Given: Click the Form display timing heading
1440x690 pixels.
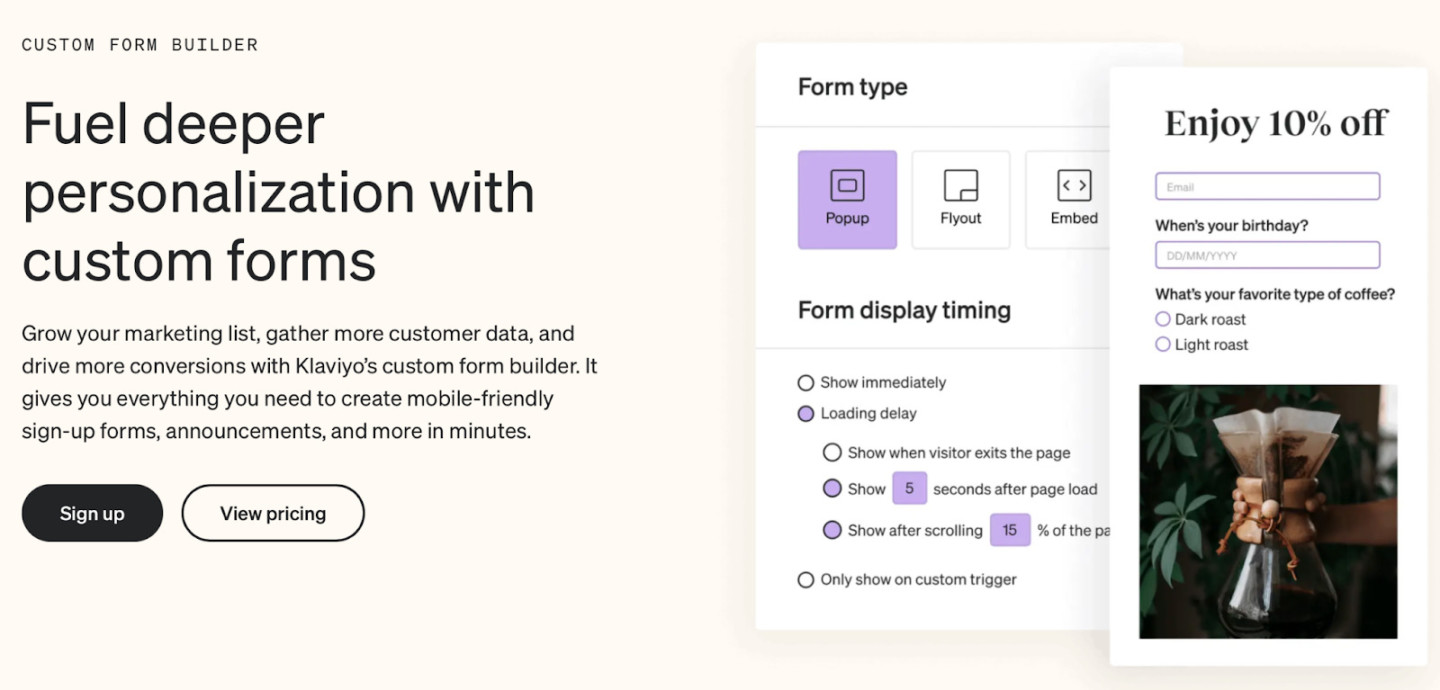Looking at the screenshot, I should coord(903,310).
